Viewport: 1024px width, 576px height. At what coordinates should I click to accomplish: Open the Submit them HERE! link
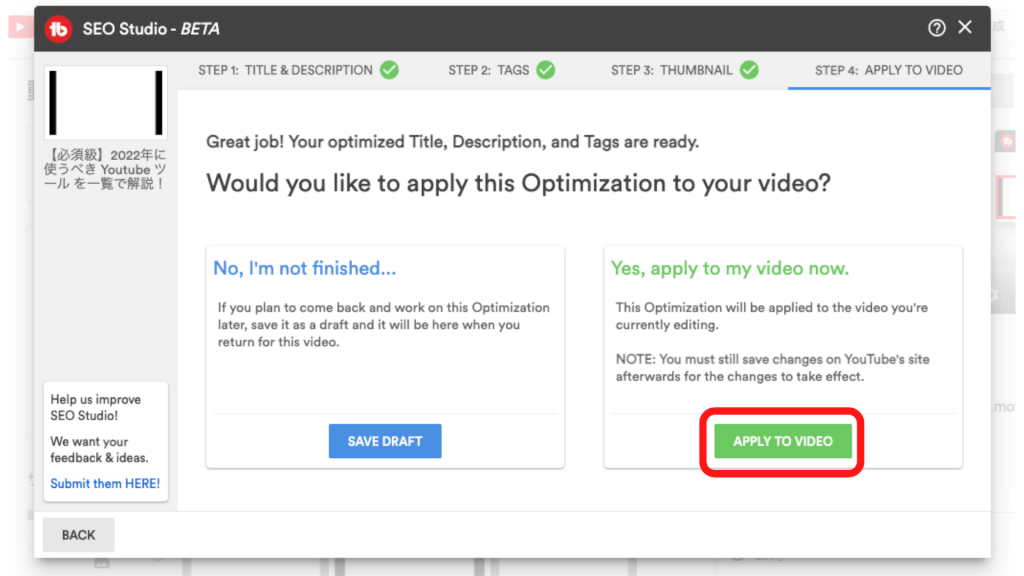[x=105, y=483]
